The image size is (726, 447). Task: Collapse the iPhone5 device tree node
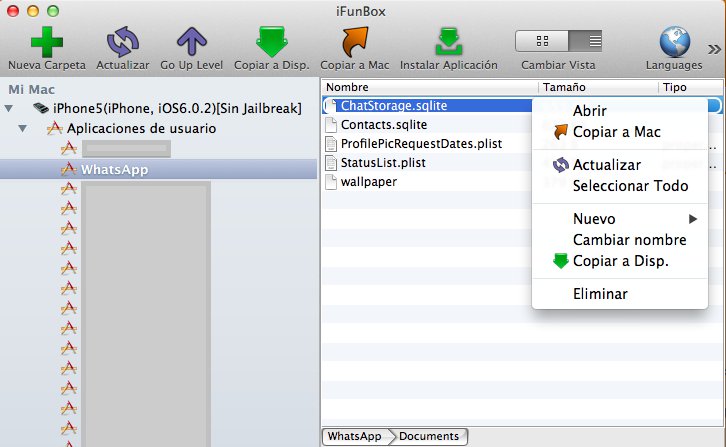click(x=8, y=108)
